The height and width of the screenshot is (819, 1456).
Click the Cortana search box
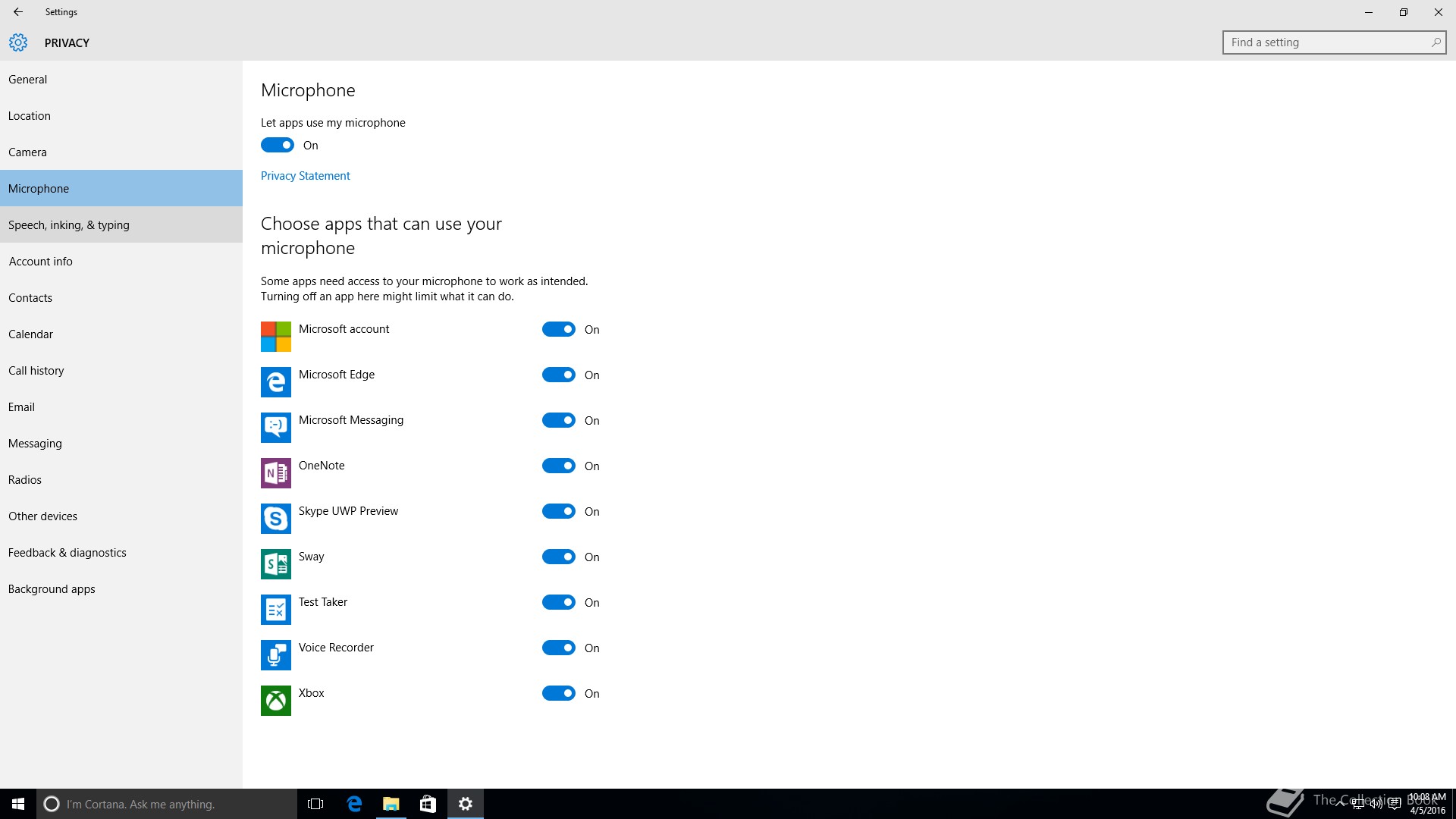tap(167, 804)
